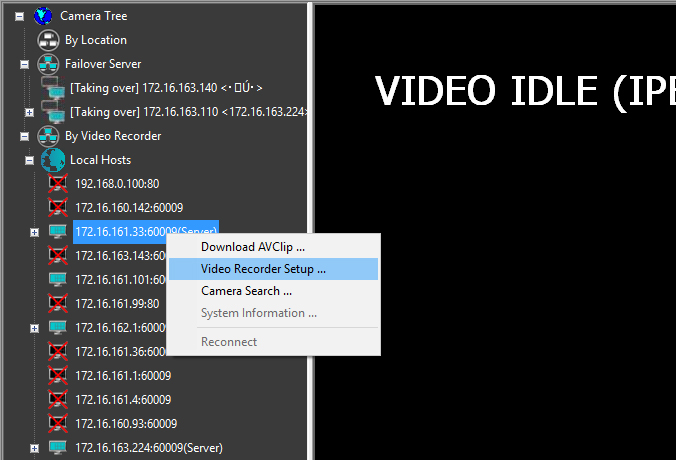Image resolution: width=676 pixels, height=460 pixels.
Task: Expand the Taking over 172.16.163.110 node
Action: point(29,112)
